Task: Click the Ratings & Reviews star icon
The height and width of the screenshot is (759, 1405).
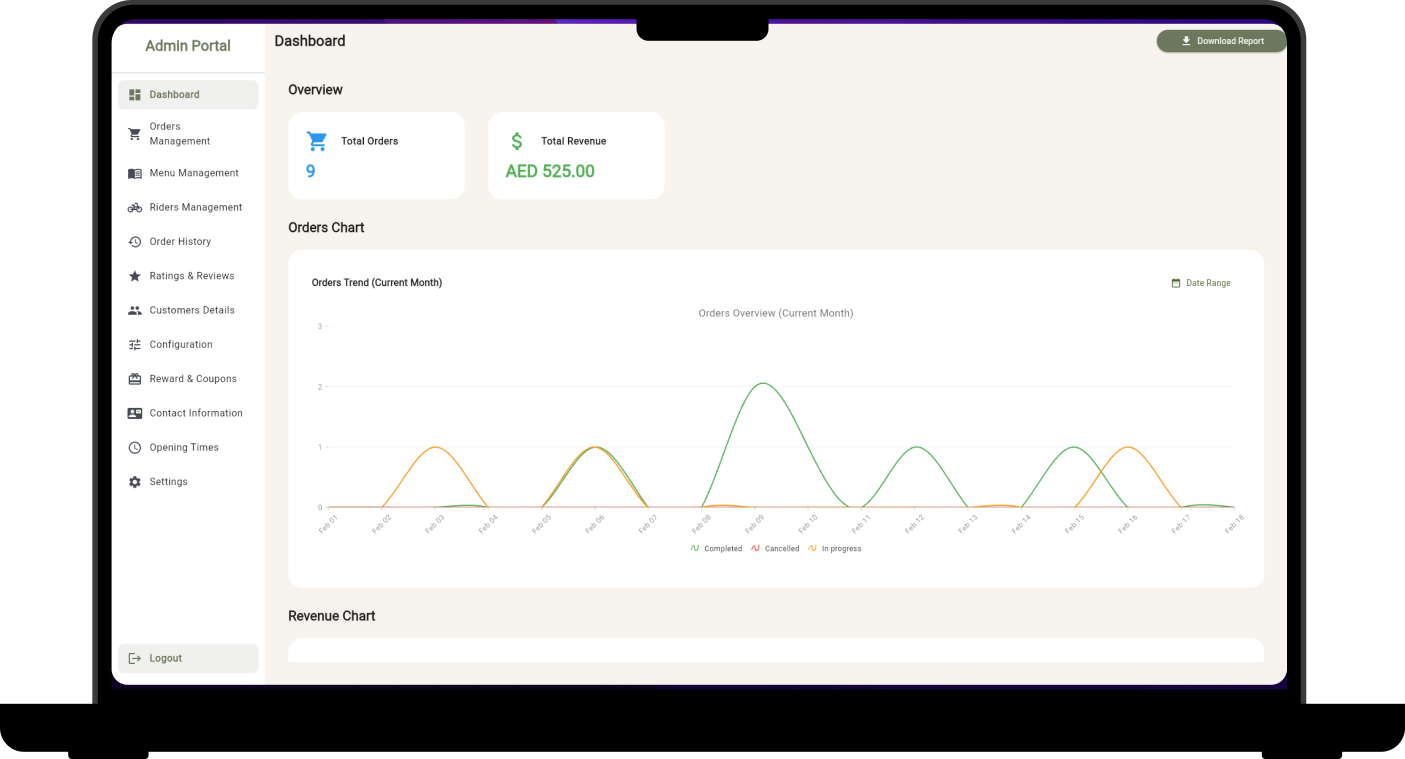Action: 135,276
